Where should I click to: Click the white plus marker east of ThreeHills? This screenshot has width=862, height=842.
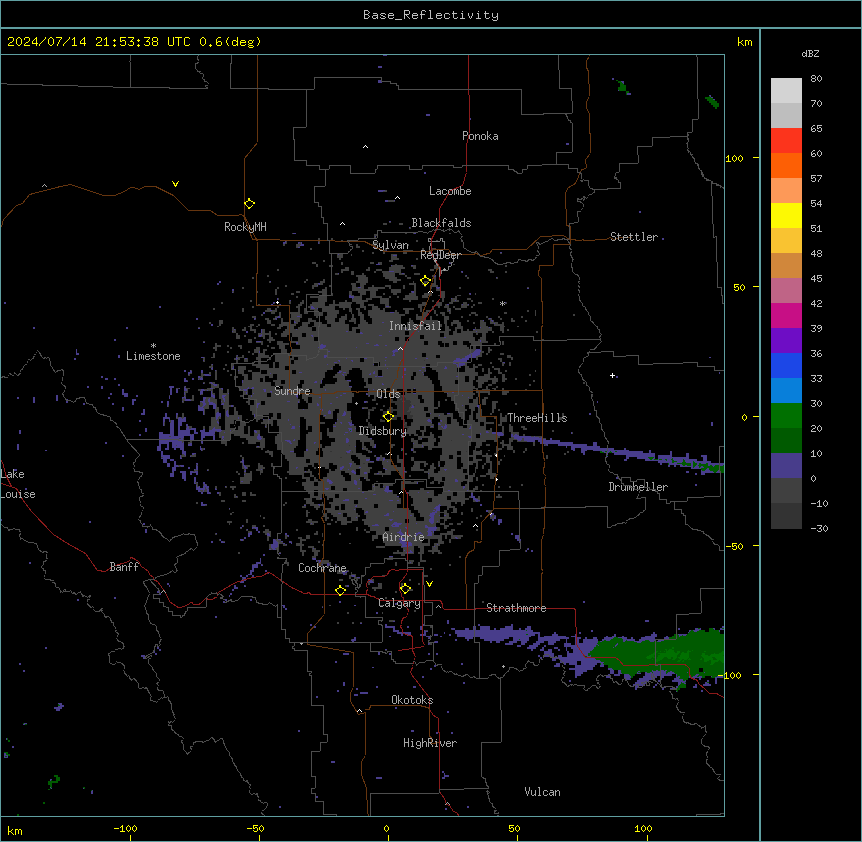click(612, 375)
